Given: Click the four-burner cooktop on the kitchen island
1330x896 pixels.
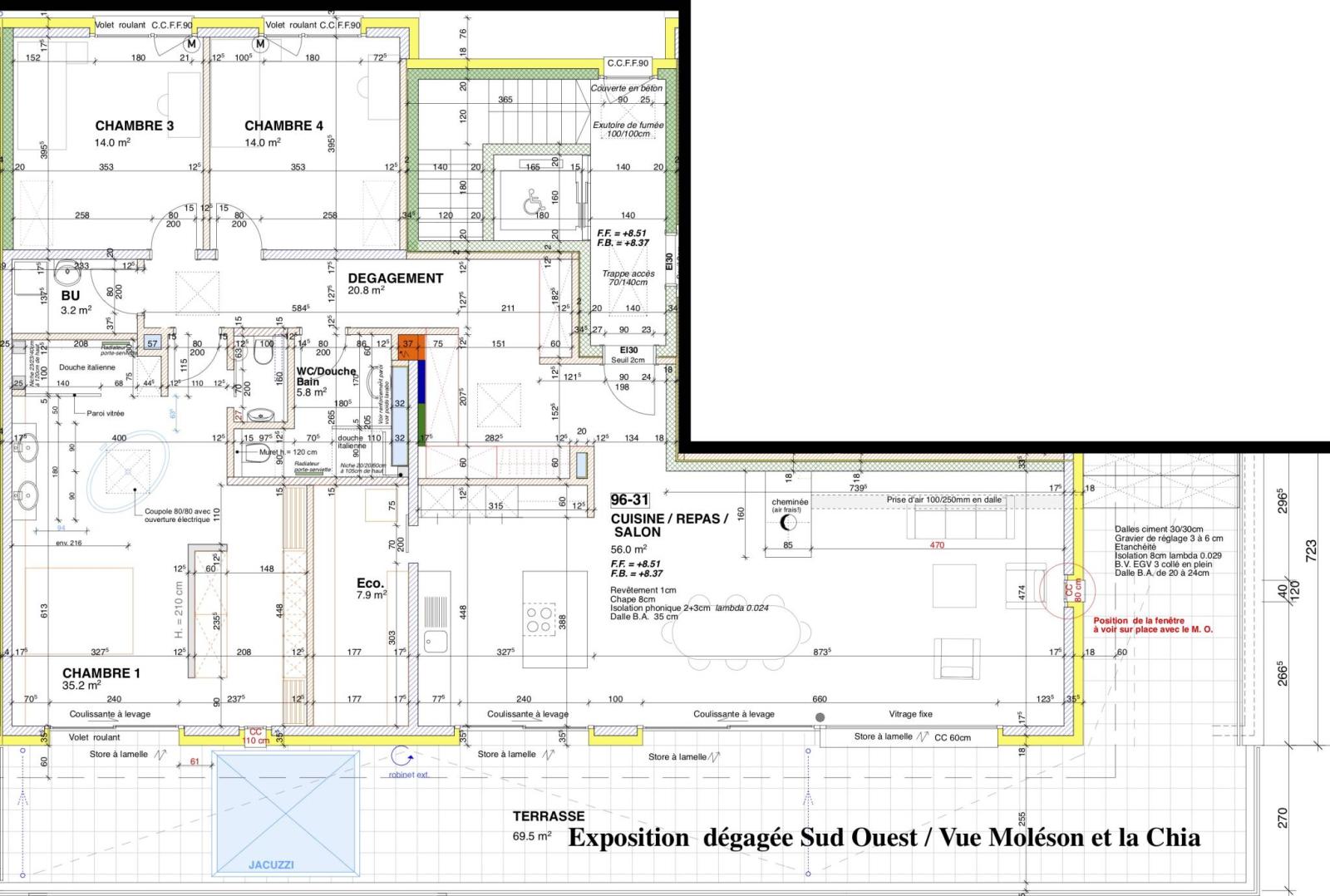Looking at the screenshot, I should coord(539,618).
